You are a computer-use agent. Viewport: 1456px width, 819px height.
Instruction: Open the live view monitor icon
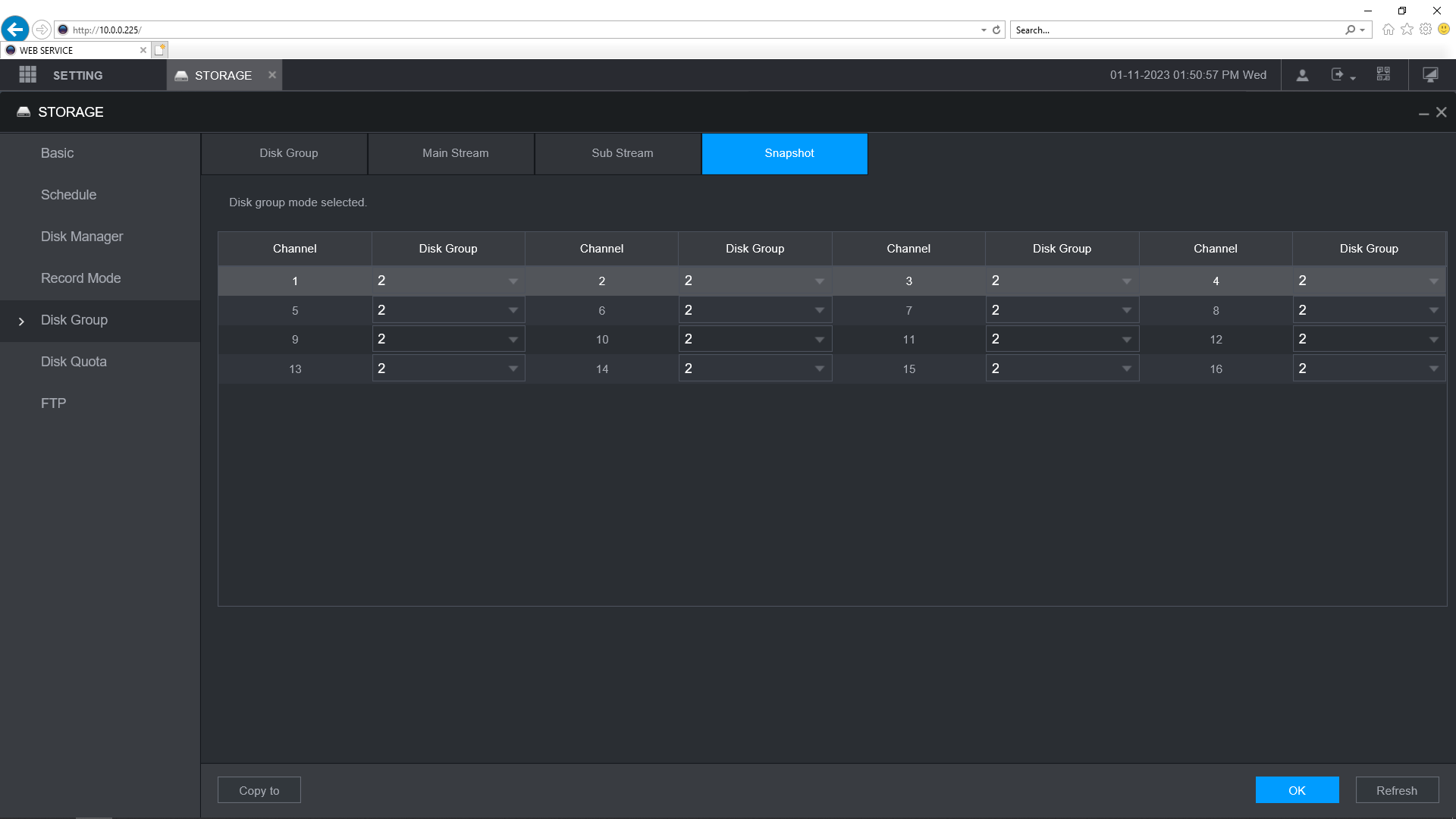1430,74
